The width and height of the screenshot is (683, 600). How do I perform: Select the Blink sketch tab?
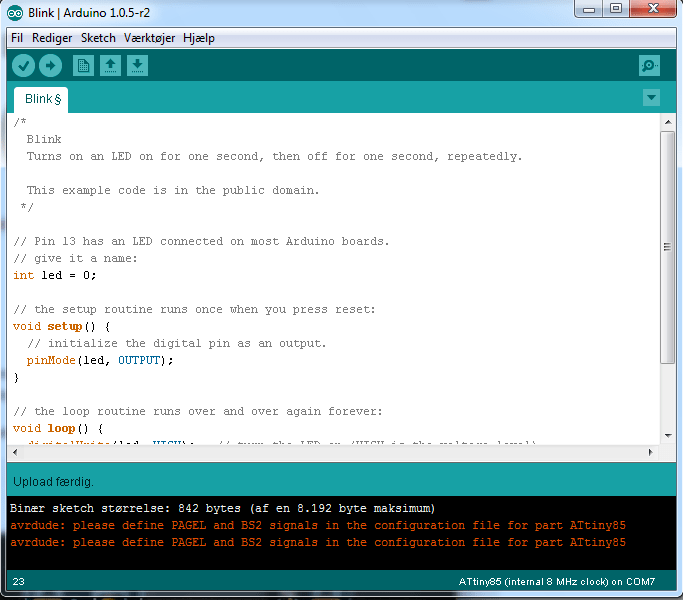pyautogui.click(x=41, y=99)
